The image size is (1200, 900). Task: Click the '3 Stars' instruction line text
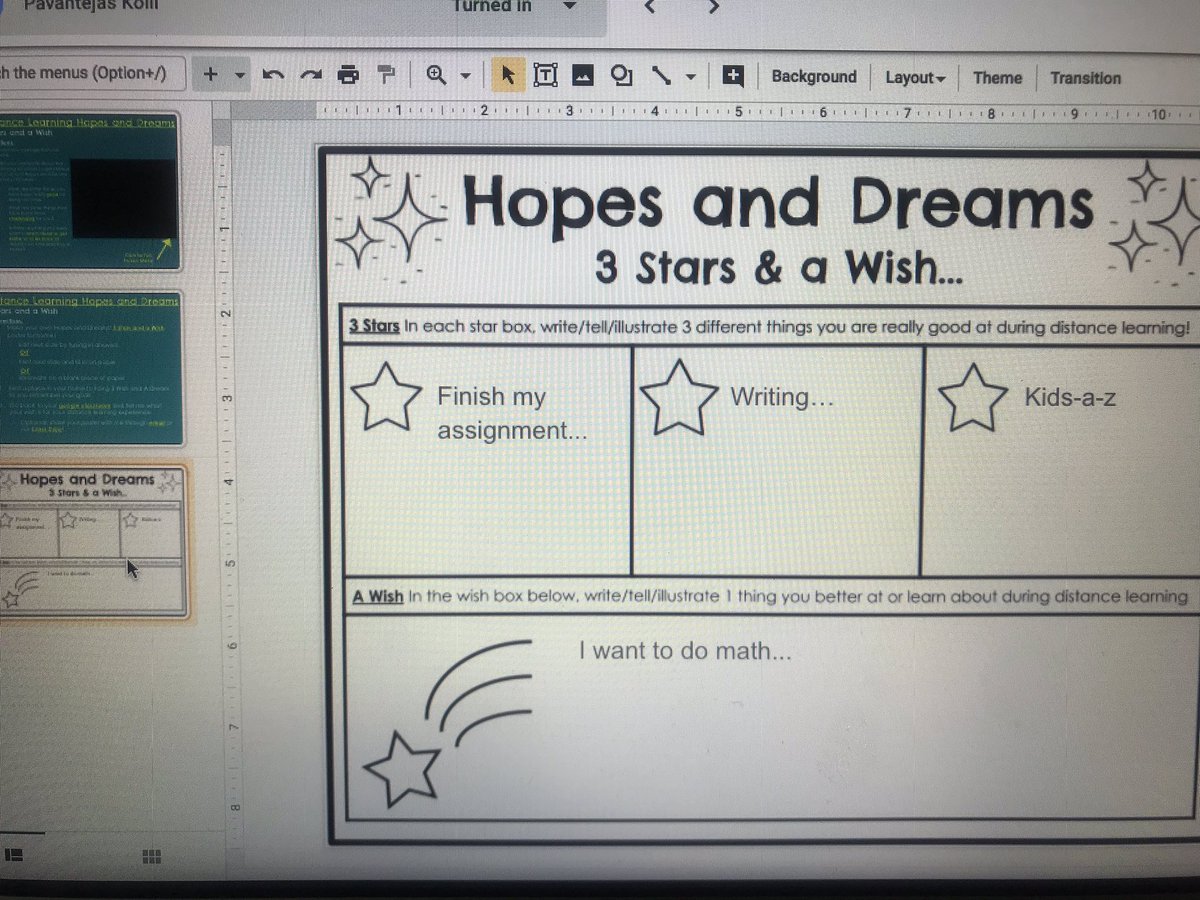point(770,327)
